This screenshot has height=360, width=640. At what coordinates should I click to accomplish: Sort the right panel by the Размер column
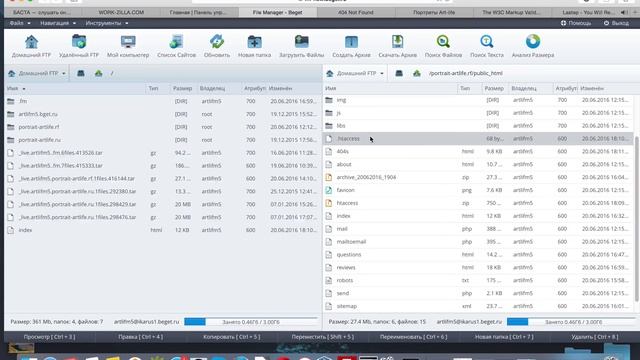494,88
